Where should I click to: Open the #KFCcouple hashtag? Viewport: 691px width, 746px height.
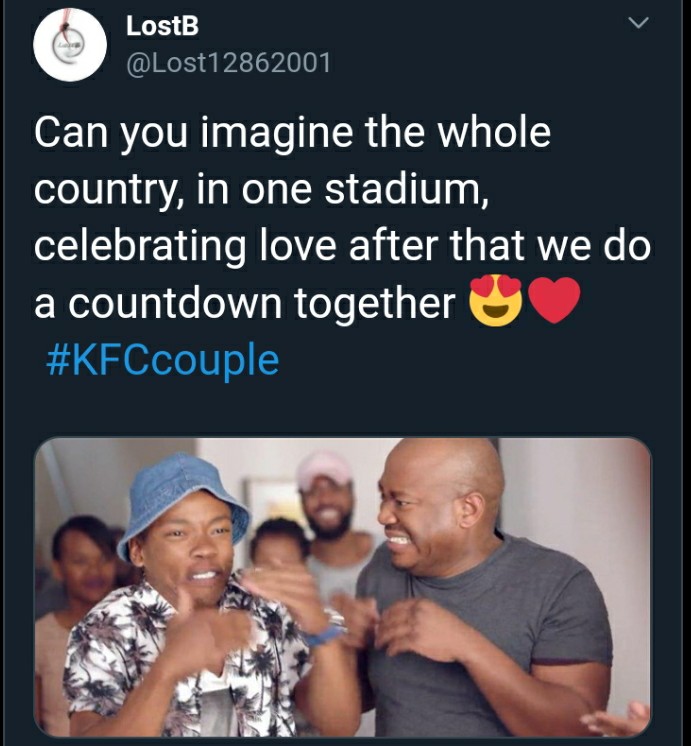pyautogui.click(x=162, y=360)
